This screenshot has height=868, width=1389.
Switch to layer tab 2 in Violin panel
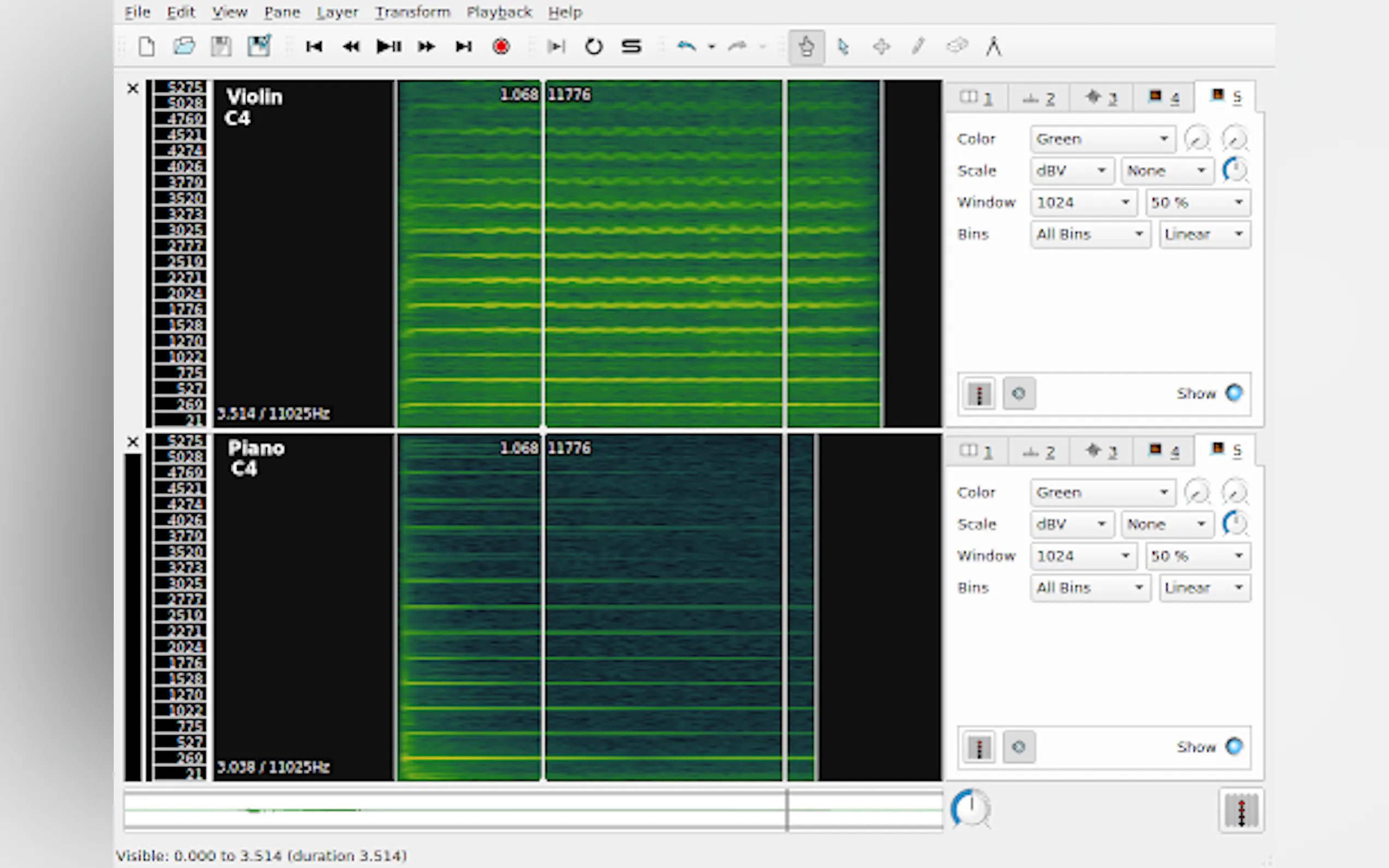[x=1038, y=98]
